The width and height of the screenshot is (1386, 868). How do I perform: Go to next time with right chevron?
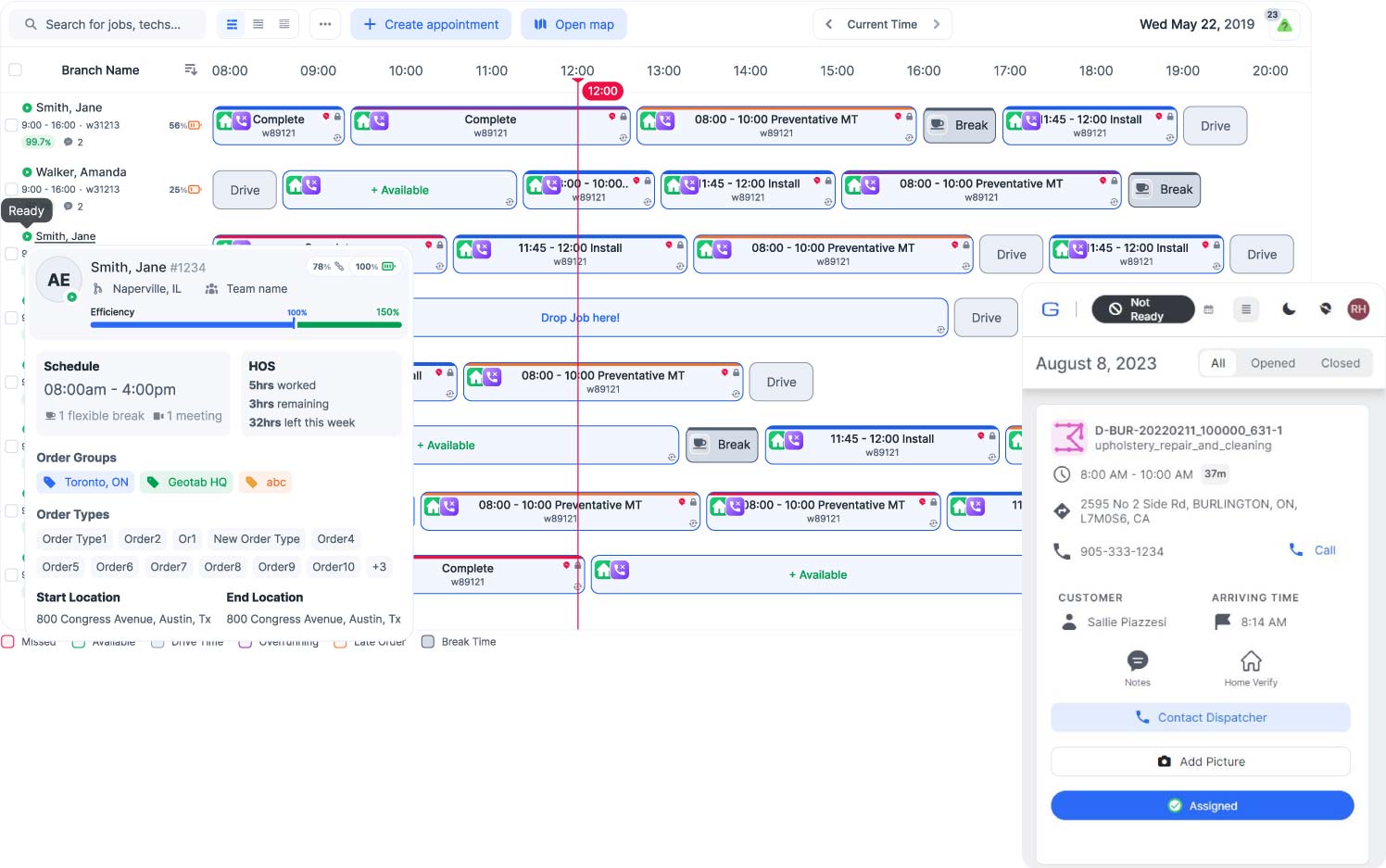(x=937, y=24)
